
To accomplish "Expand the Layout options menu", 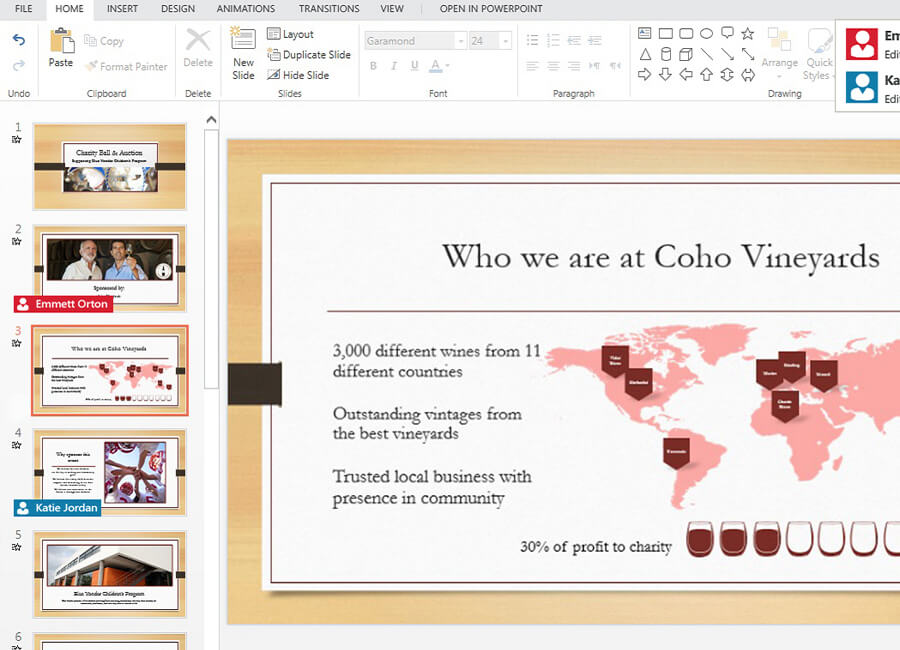I will click(290, 34).
